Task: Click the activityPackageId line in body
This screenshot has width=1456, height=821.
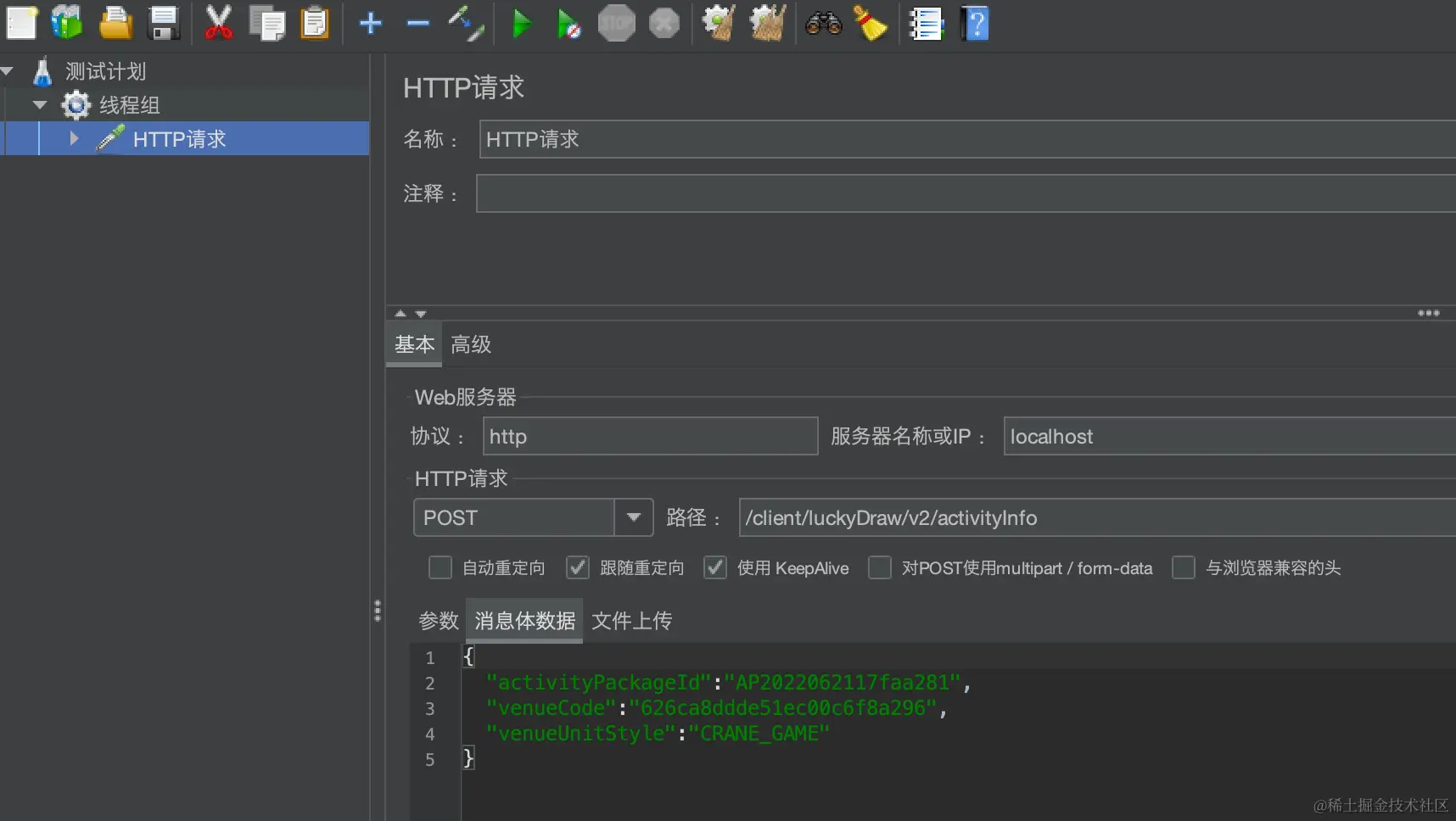Action: 728,683
